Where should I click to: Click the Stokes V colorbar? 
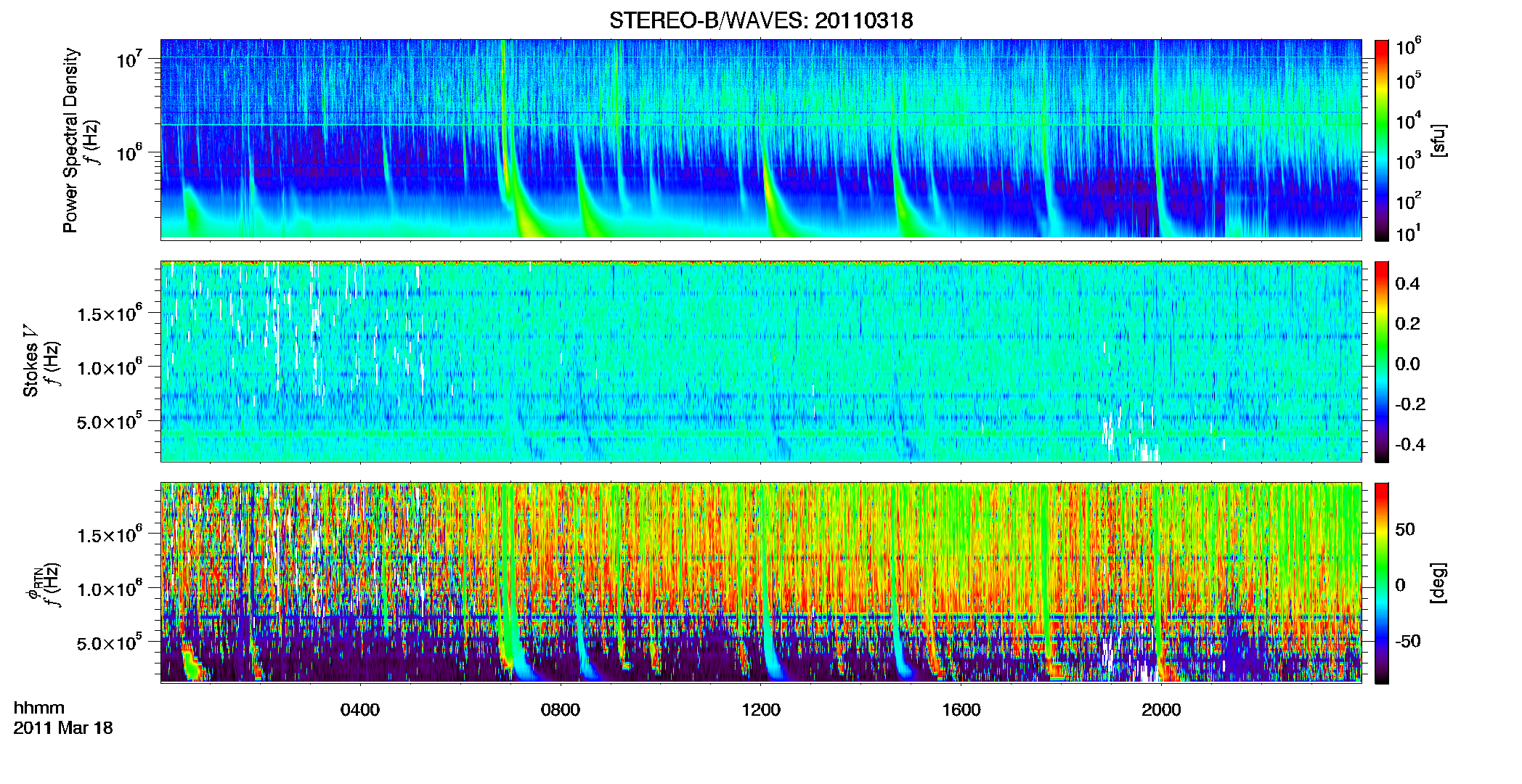[1382, 362]
